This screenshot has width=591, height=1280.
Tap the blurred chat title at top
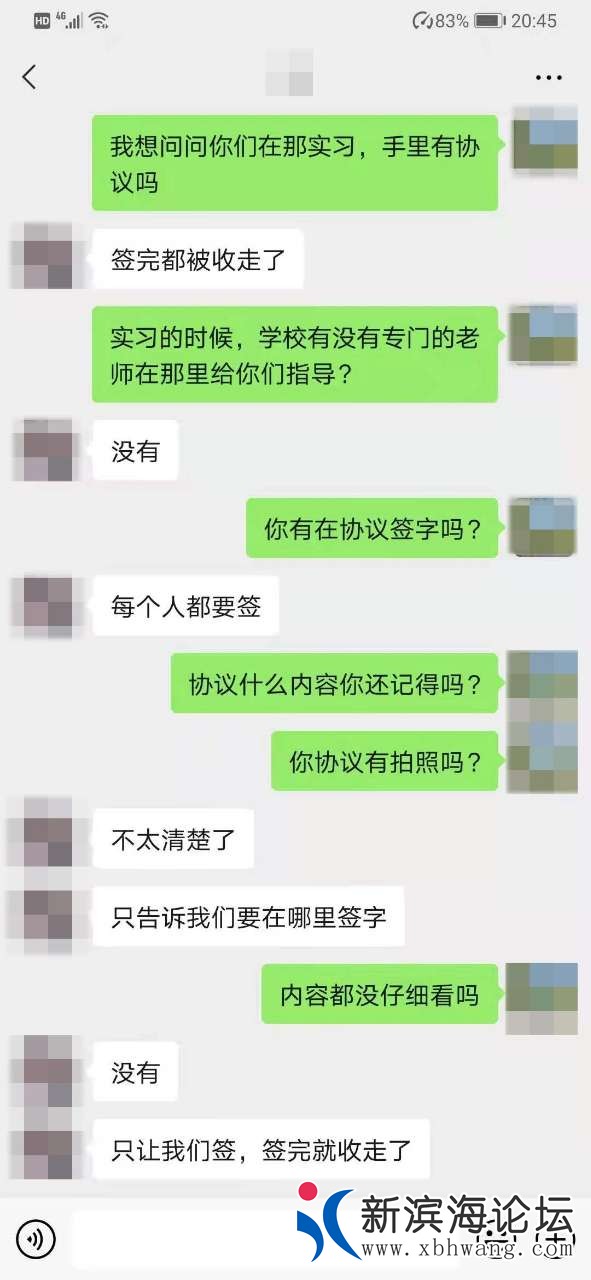290,73
